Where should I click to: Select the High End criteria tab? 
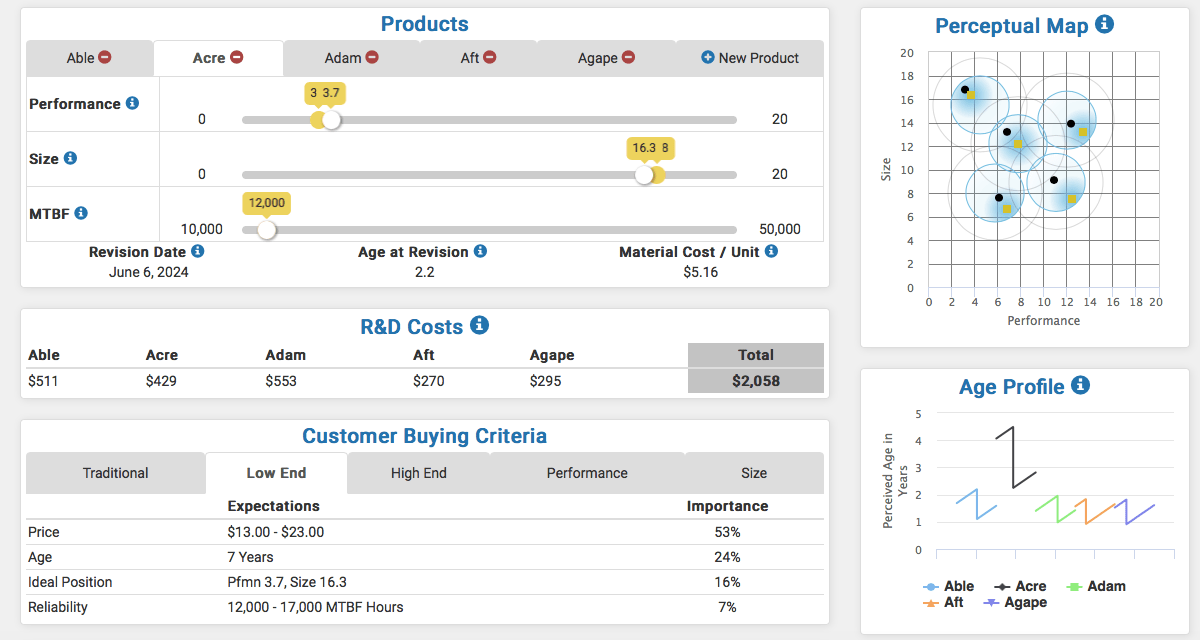(x=418, y=473)
